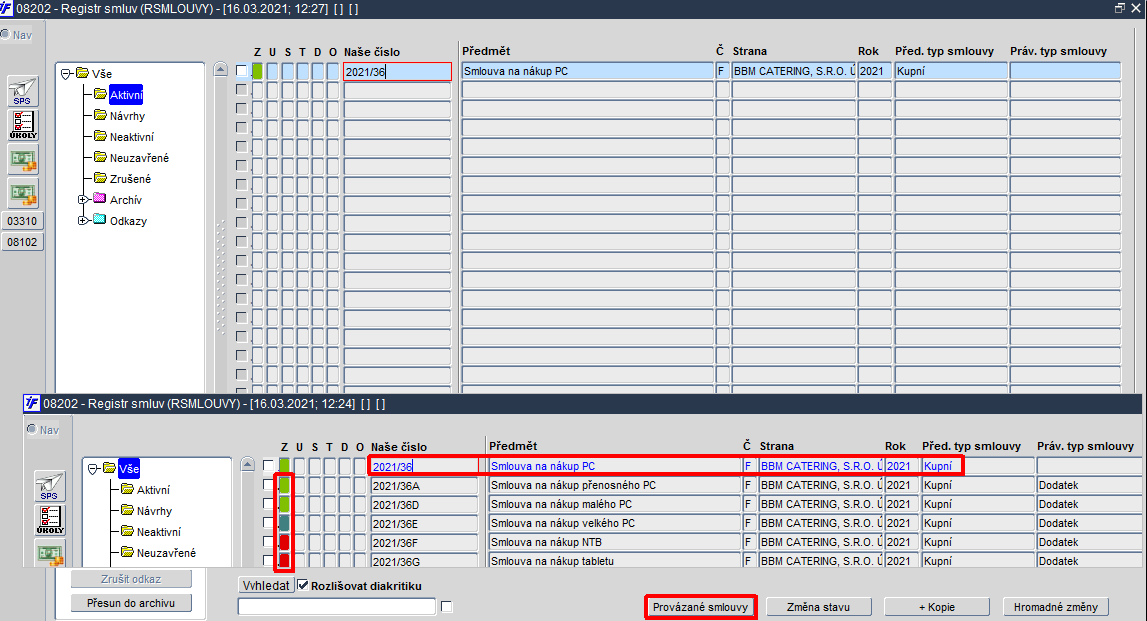The height and width of the screenshot is (621, 1147).
Task: Click the search text field next to Vyhledat
Action: [x=337, y=606]
